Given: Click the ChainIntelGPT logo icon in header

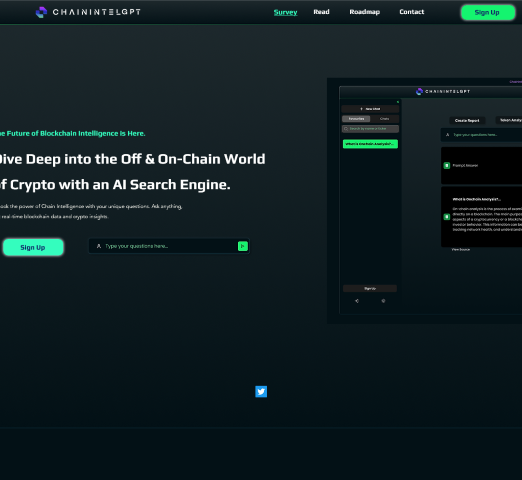Looking at the screenshot, I should [41, 12].
